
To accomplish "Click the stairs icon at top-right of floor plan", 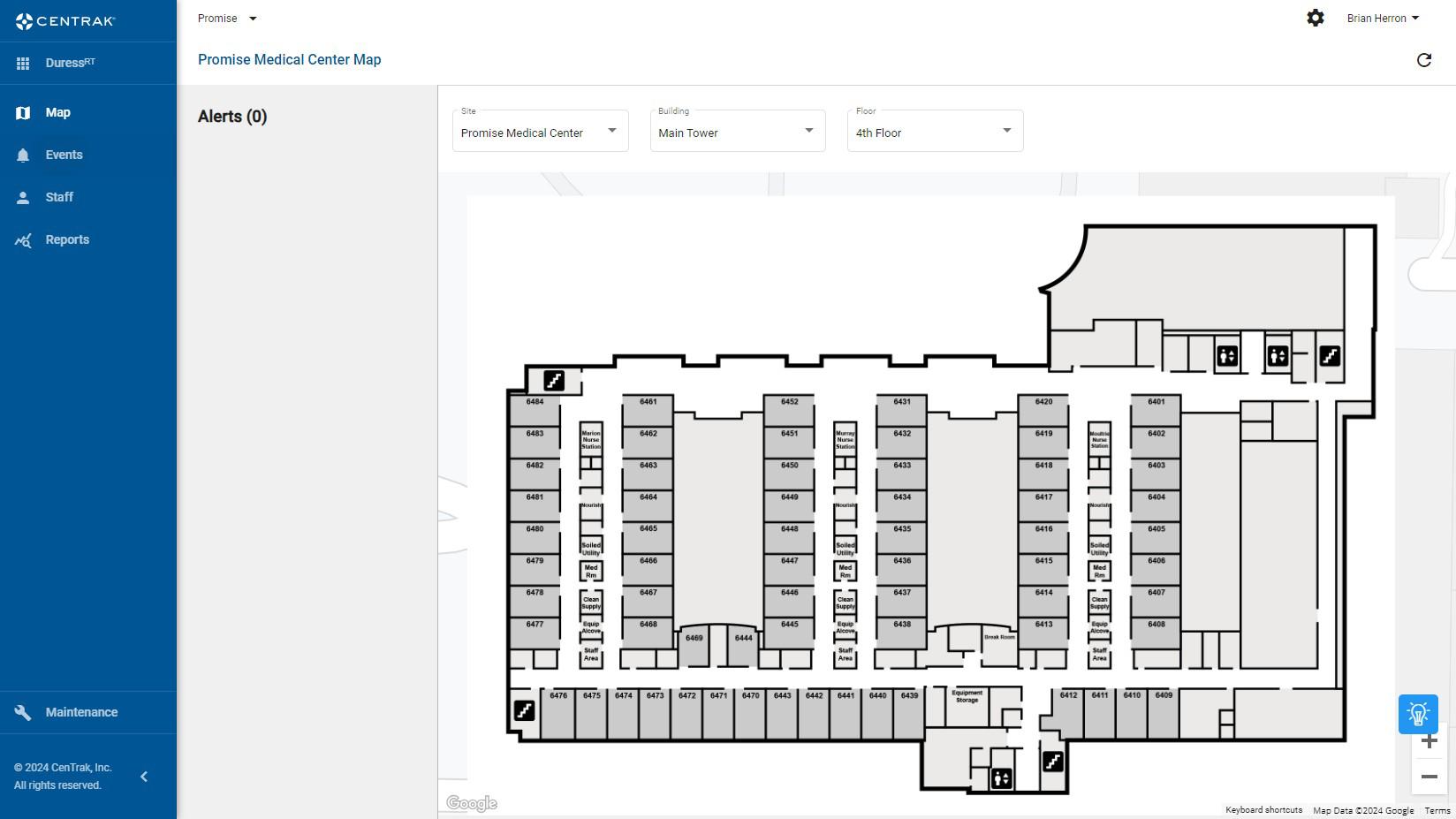I will coord(1330,356).
